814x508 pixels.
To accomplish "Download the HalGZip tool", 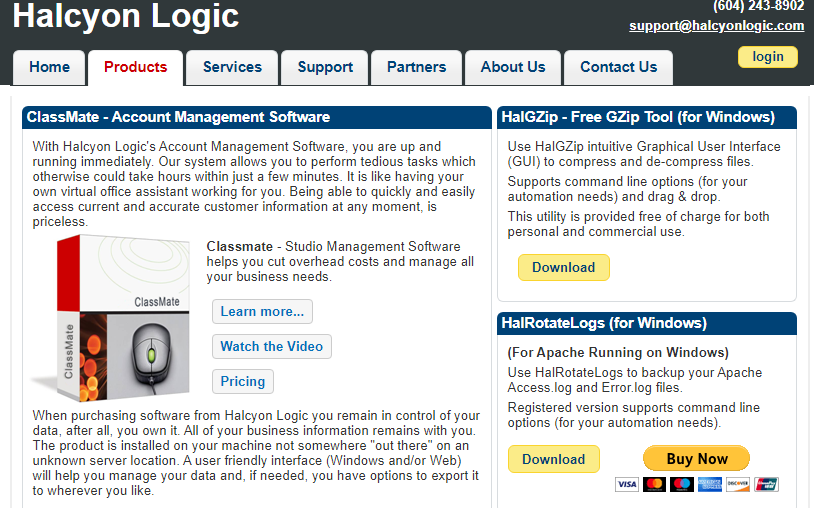I will pos(564,267).
